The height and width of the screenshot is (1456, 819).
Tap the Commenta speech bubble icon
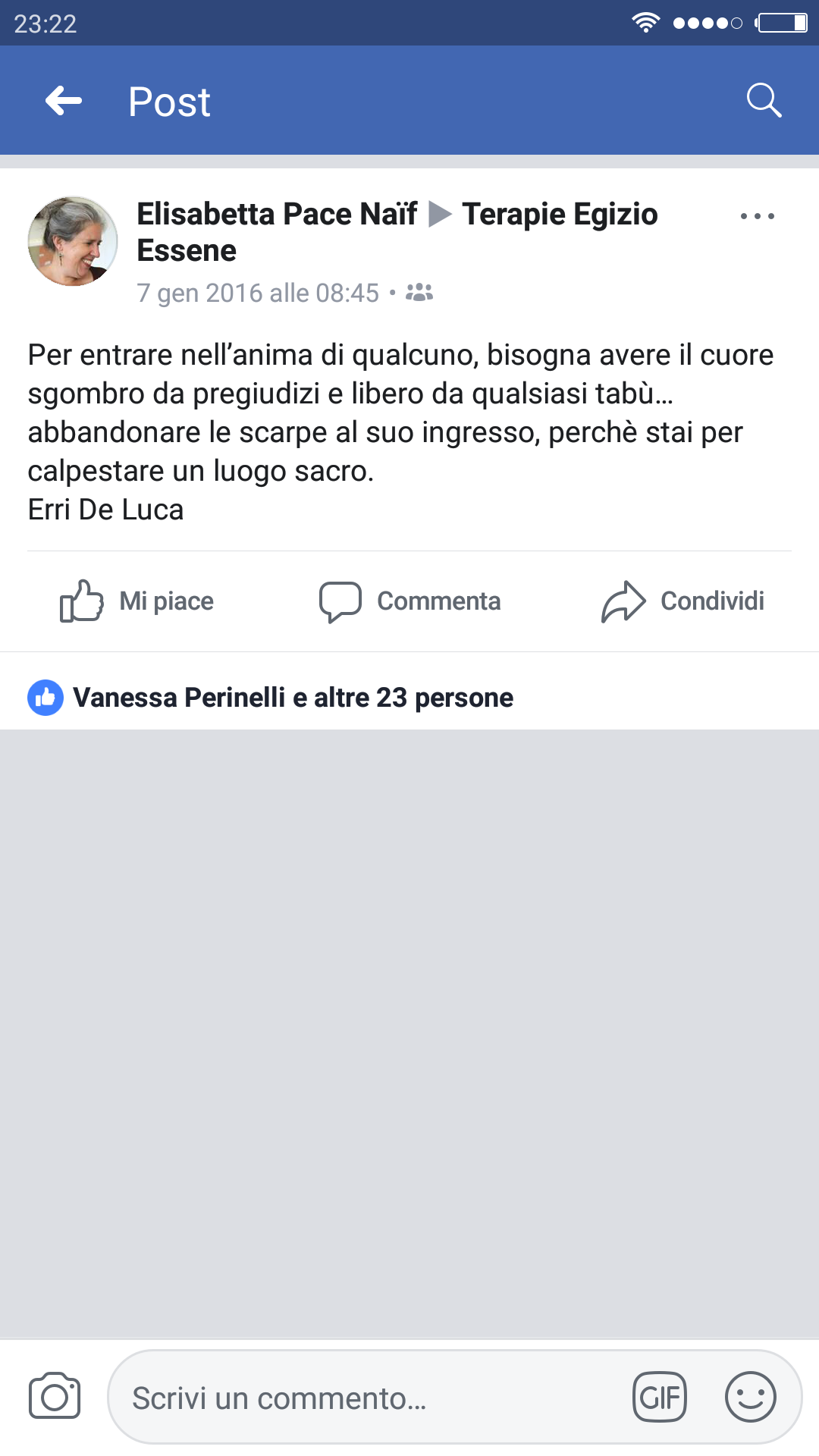(340, 602)
